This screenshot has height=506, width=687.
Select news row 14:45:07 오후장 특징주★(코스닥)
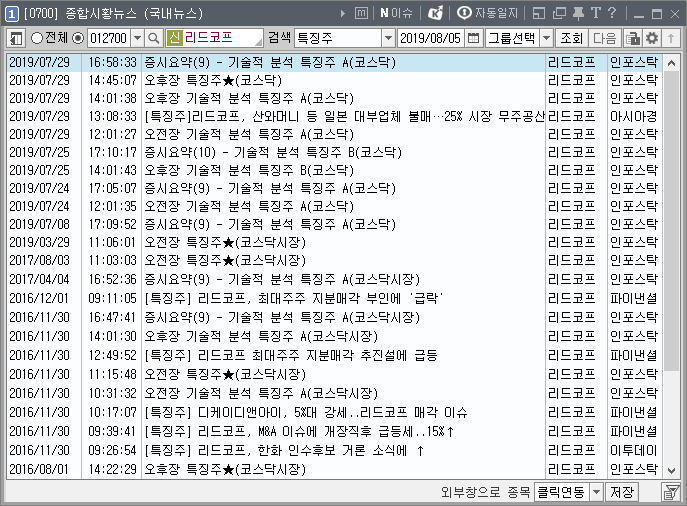(x=335, y=81)
